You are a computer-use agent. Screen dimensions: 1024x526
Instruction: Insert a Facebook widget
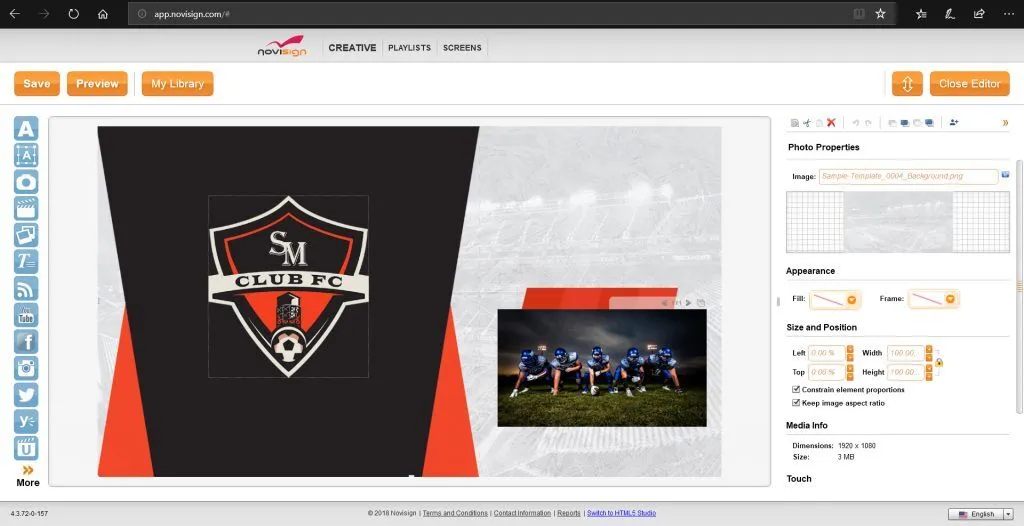click(26, 341)
